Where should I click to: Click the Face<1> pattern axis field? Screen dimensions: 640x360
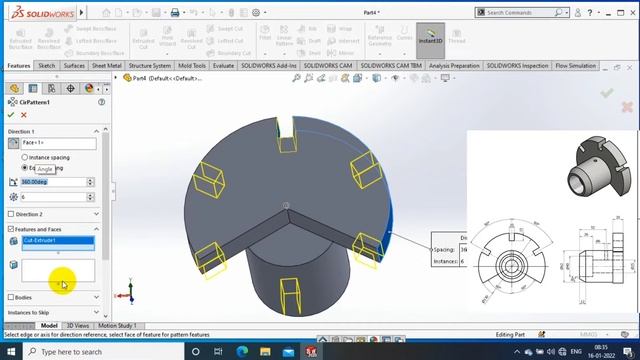tap(59, 143)
